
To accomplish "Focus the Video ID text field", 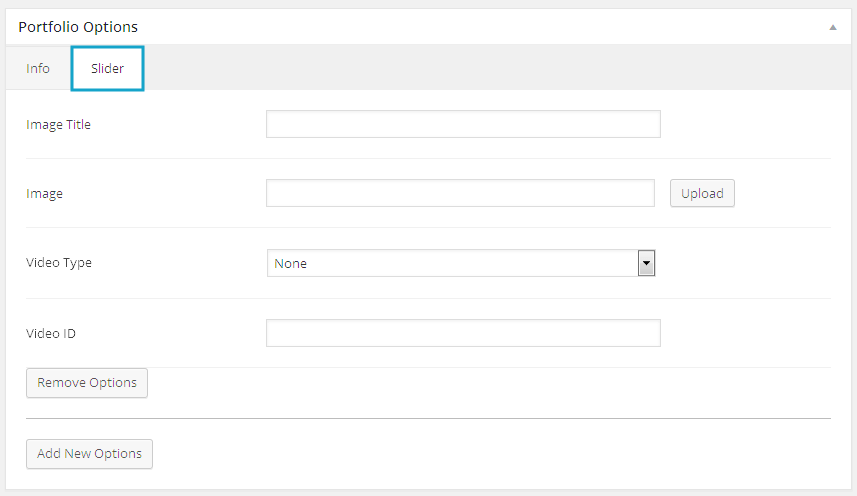I will coord(463,333).
